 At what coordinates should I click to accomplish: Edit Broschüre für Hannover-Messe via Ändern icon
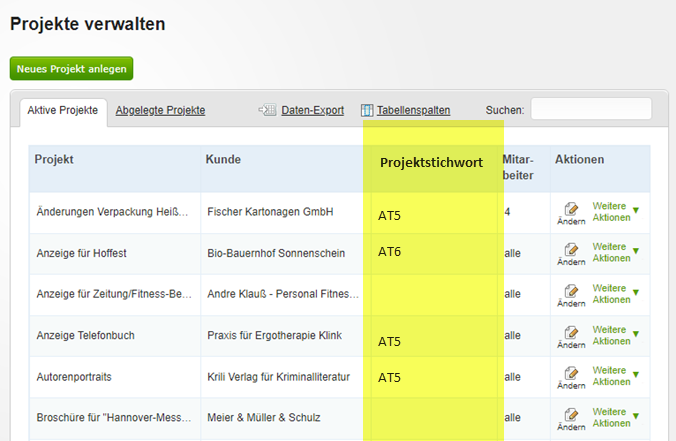pyautogui.click(x=571, y=419)
